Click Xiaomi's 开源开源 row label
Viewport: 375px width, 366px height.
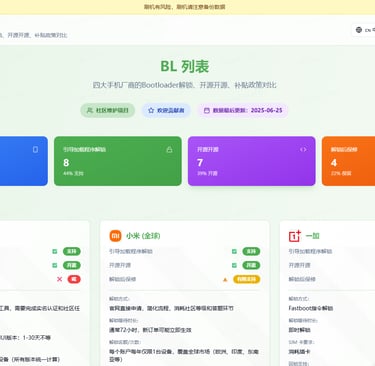[120, 265]
